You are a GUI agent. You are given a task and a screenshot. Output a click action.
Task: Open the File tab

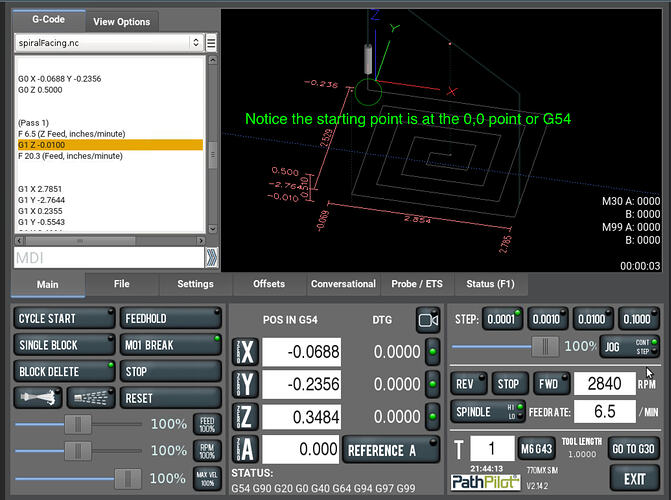point(122,284)
